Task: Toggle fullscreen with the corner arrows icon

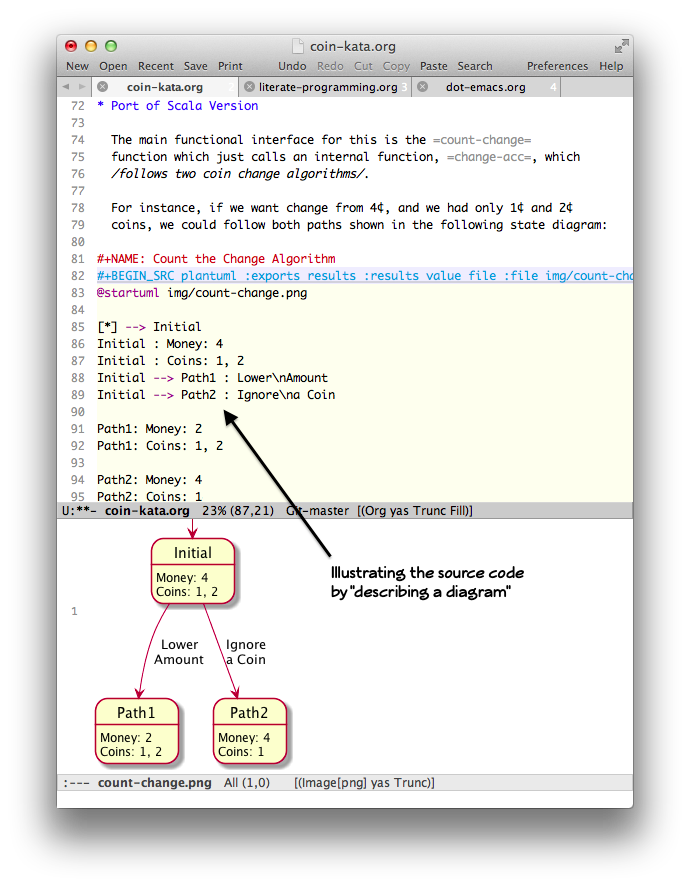Action: [x=621, y=46]
